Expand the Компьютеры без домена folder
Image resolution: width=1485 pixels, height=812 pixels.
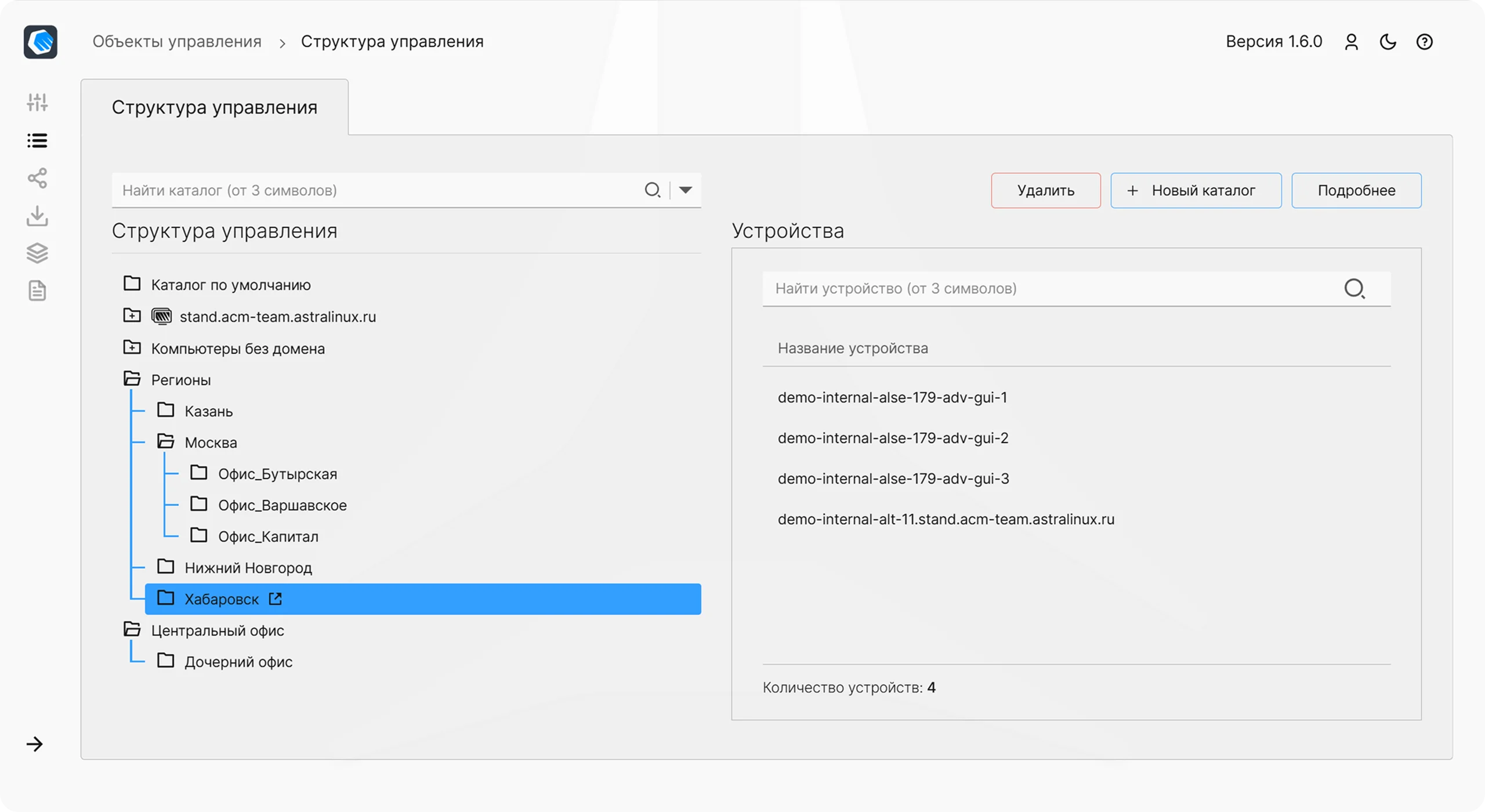coord(132,347)
